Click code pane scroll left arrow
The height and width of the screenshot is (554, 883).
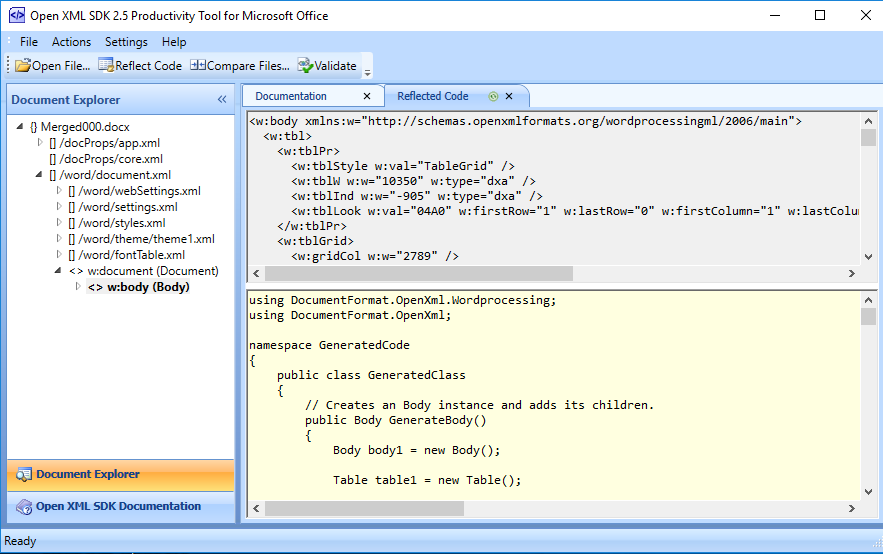(256, 508)
